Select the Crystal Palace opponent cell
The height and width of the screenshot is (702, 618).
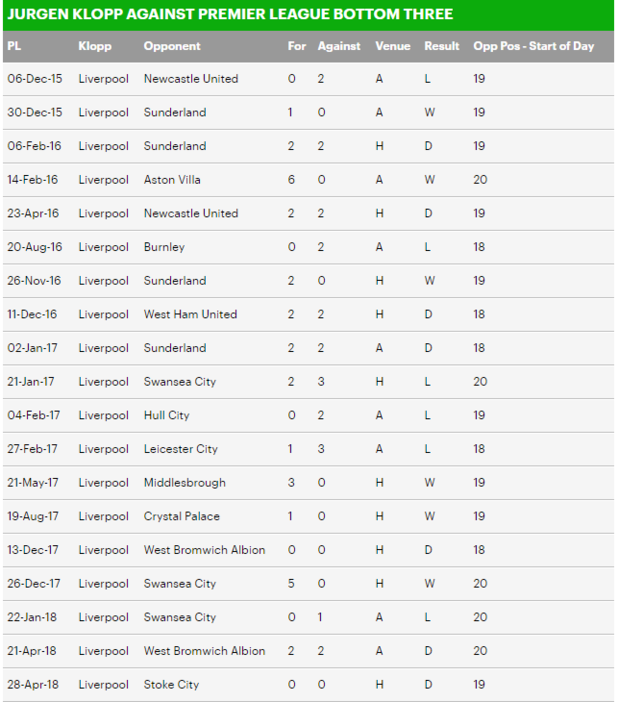(181, 516)
